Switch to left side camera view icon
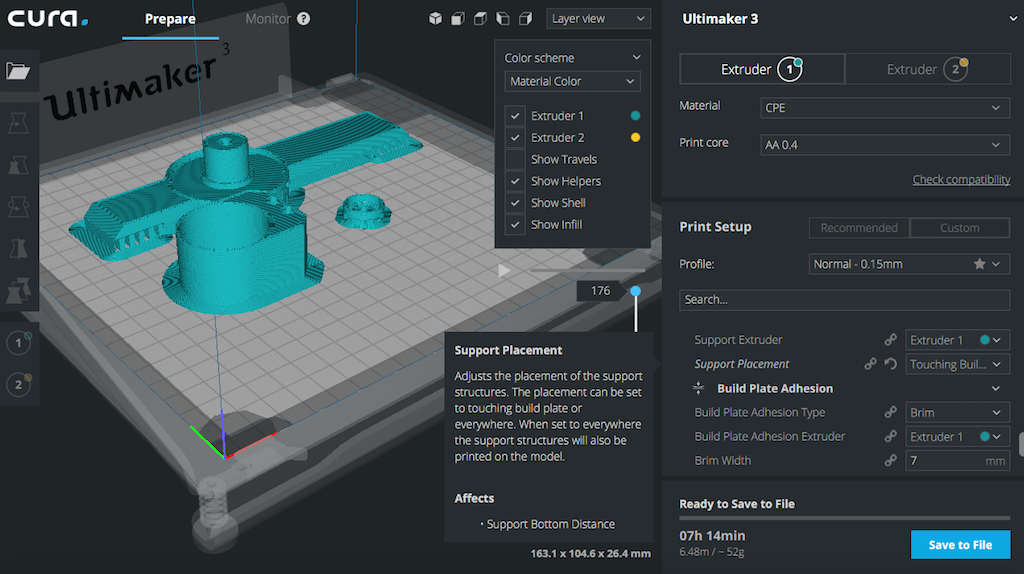This screenshot has height=574, width=1024. pyautogui.click(x=503, y=19)
